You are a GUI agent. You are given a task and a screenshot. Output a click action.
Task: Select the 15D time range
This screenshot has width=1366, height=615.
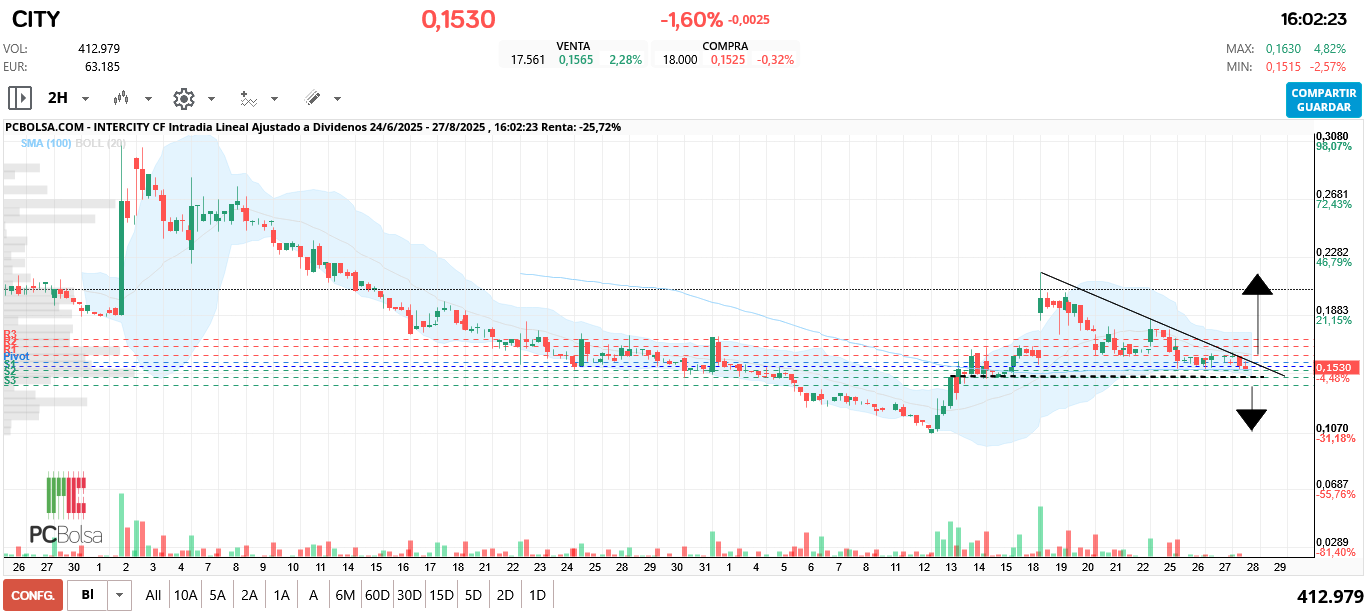coord(441,595)
